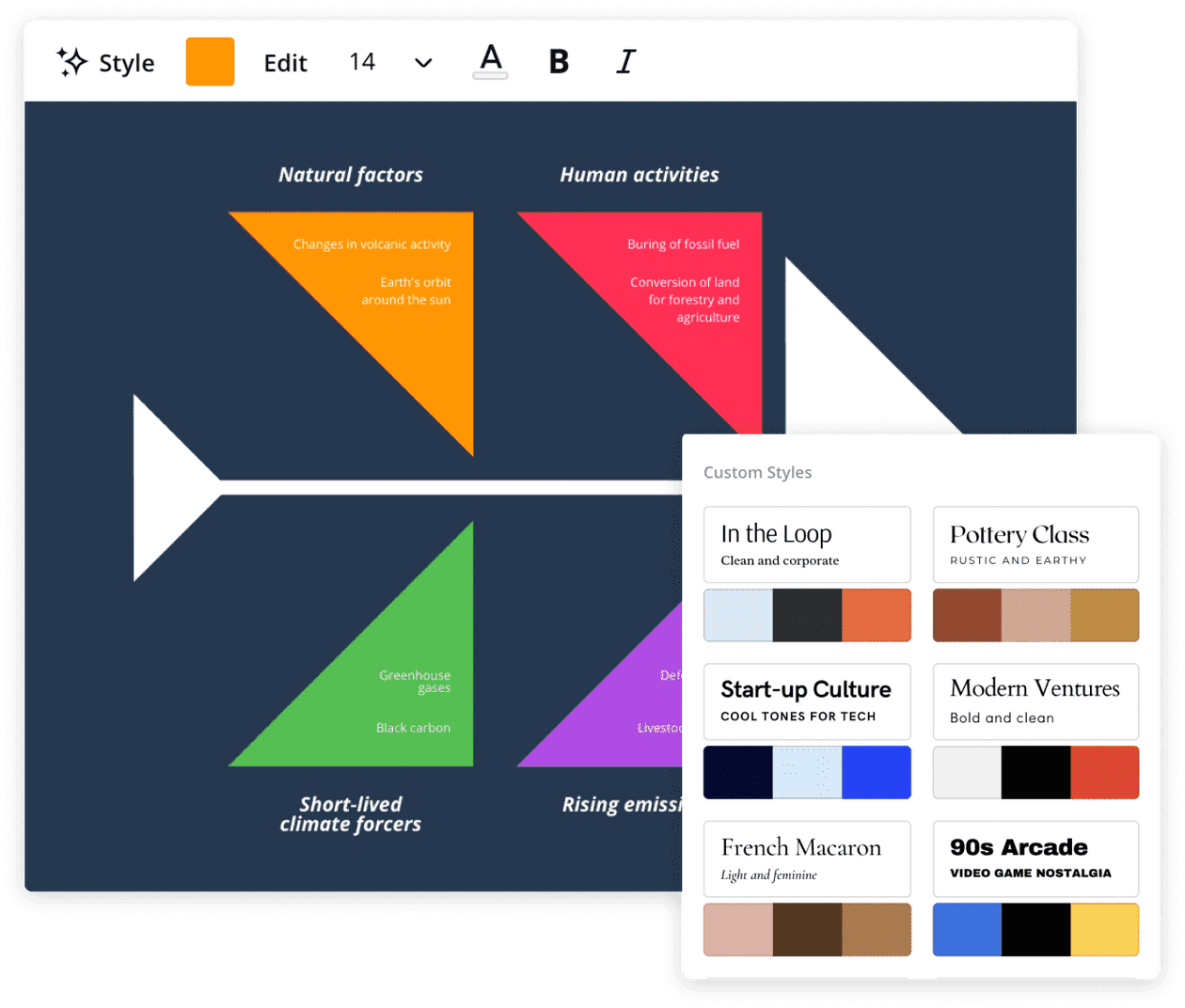Click the 90s Arcade yellow color swatch
1185x1008 pixels.
pyautogui.click(x=1104, y=929)
